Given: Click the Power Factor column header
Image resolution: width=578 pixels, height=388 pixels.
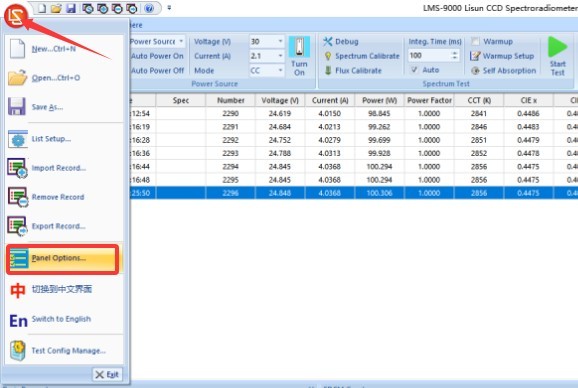Looking at the screenshot, I should point(429,100).
